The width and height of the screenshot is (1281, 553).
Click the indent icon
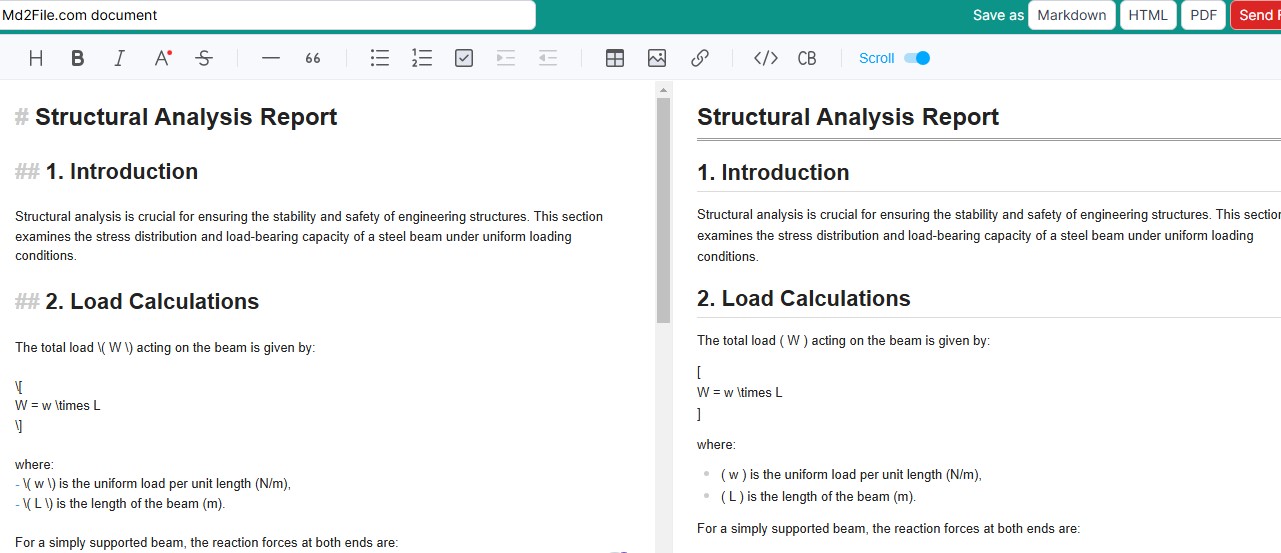click(x=506, y=58)
